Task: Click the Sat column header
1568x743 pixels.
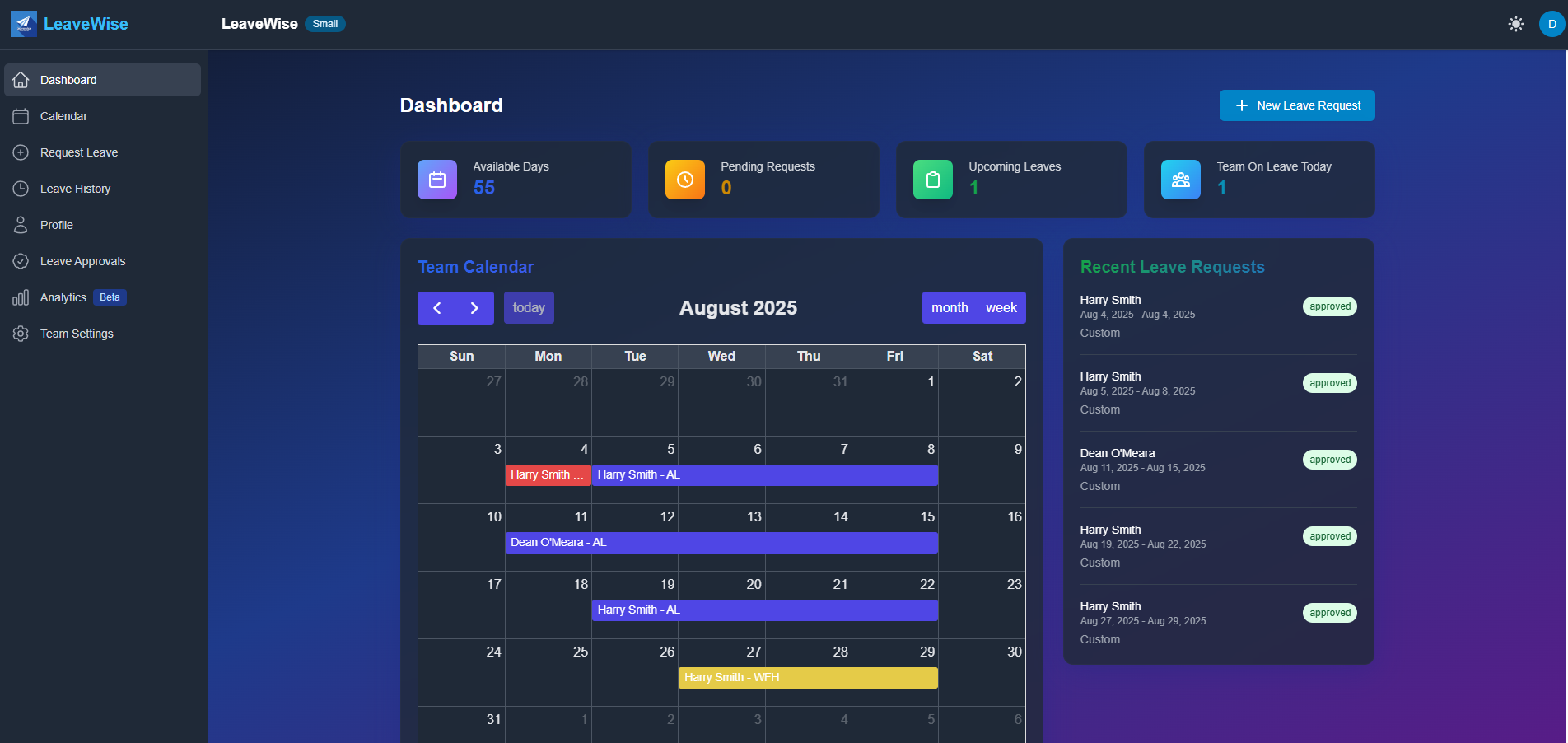Action: (982, 357)
